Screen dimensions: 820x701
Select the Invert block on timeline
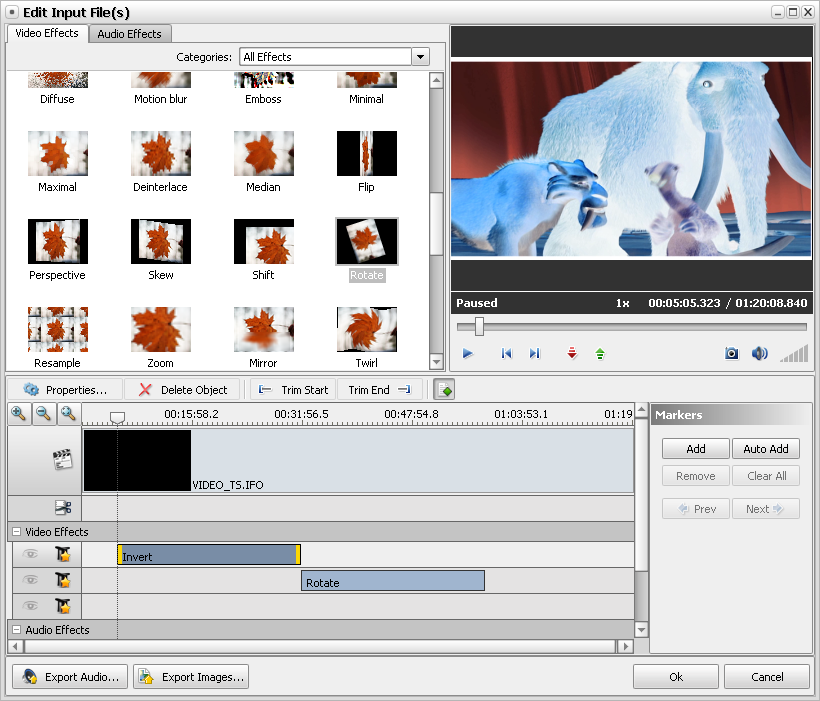coord(209,555)
